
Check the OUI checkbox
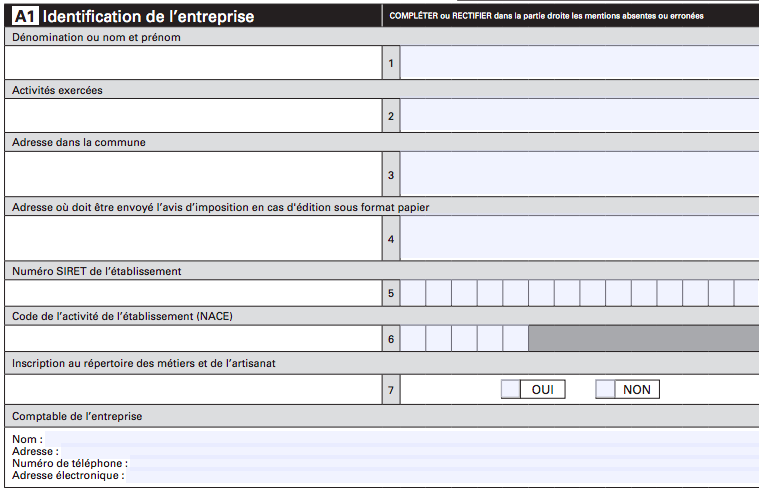[511, 390]
